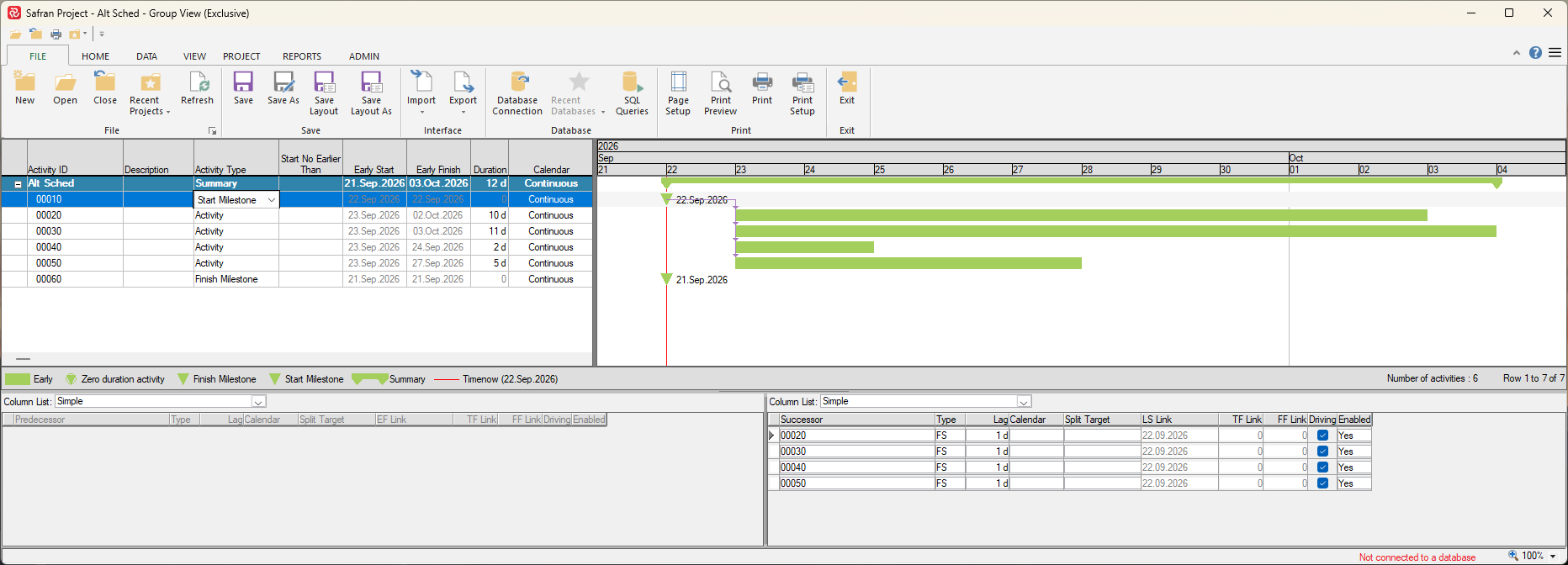Open the successor Column List dropdown
Viewport: 1568px width, 565px height.
click(x=1024, y=402)
